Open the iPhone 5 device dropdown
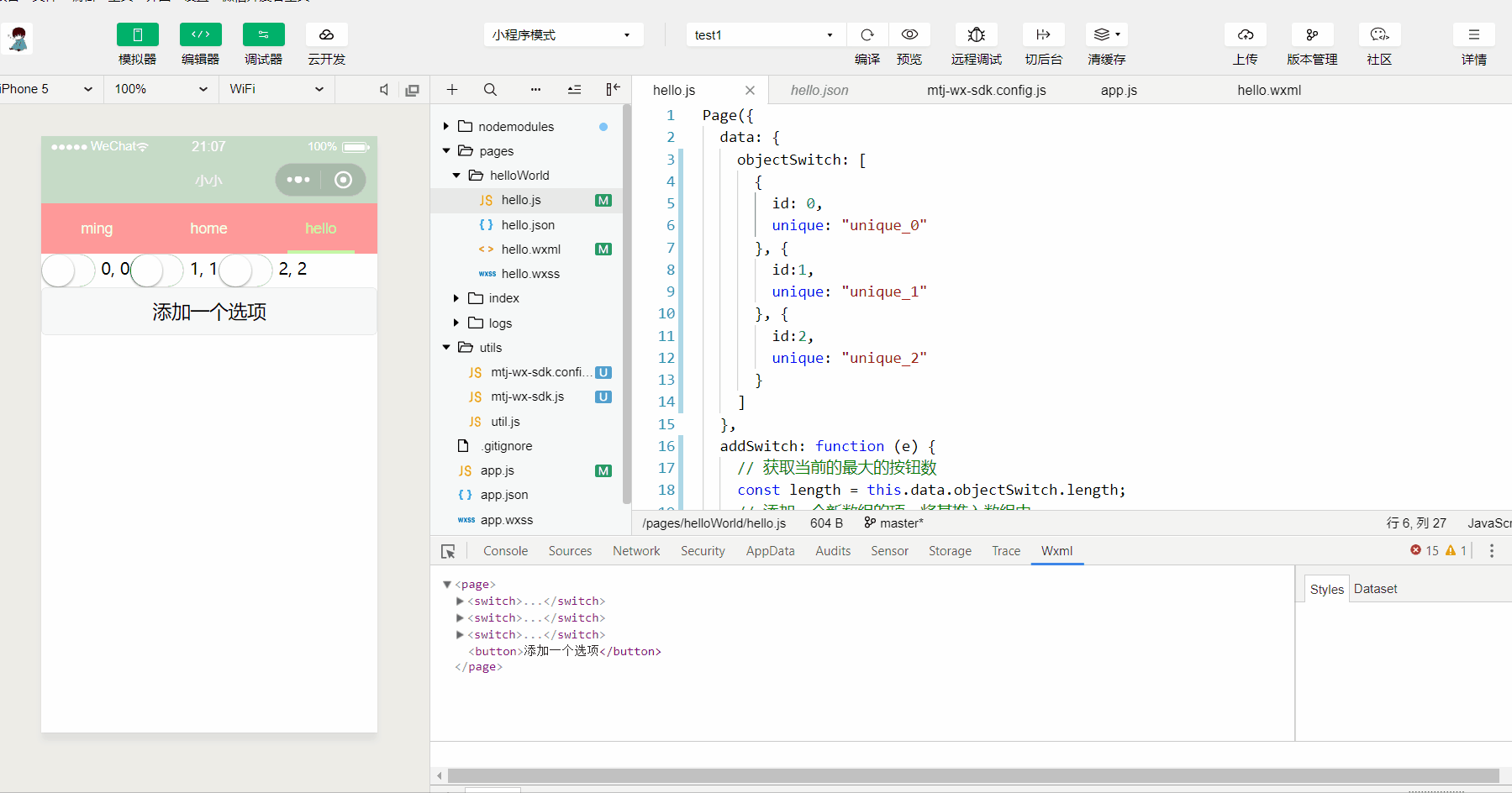1512x793 pixels. tap(46, 89)
